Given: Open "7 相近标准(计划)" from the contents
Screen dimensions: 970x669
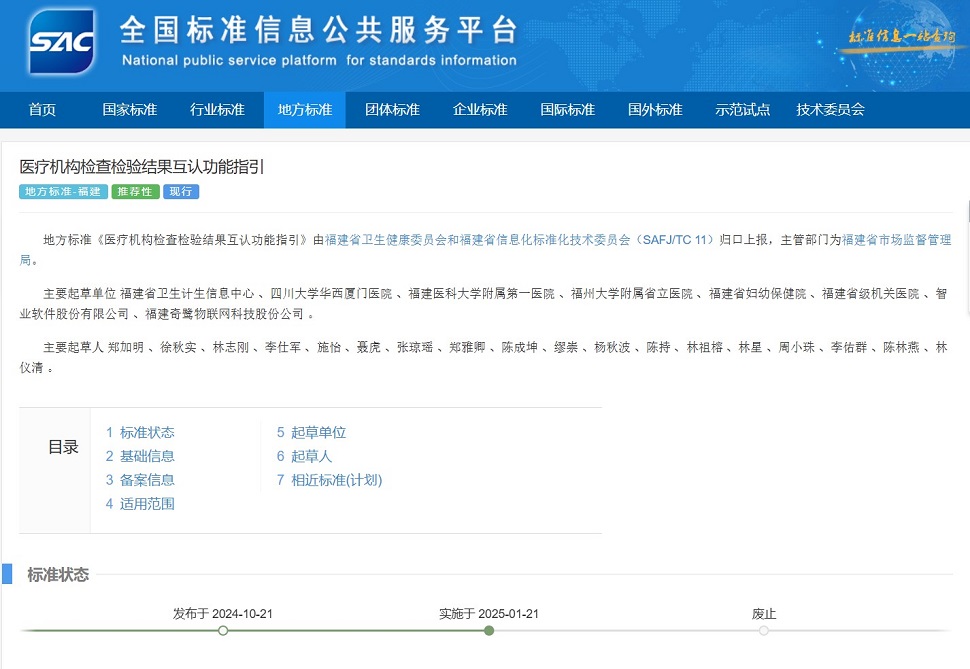Looking at the screenshot, I should (x=329, y=480).
